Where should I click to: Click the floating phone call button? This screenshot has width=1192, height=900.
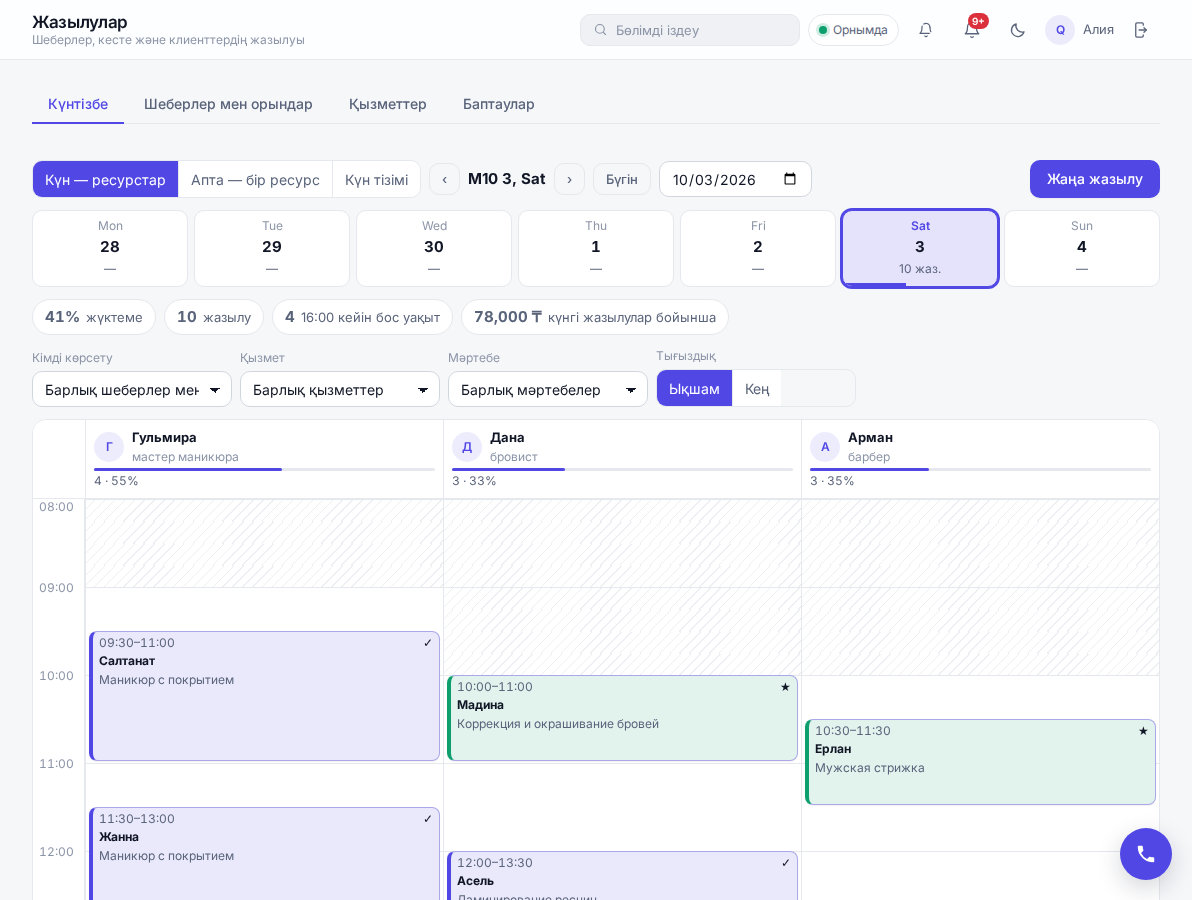point(1146,854)
